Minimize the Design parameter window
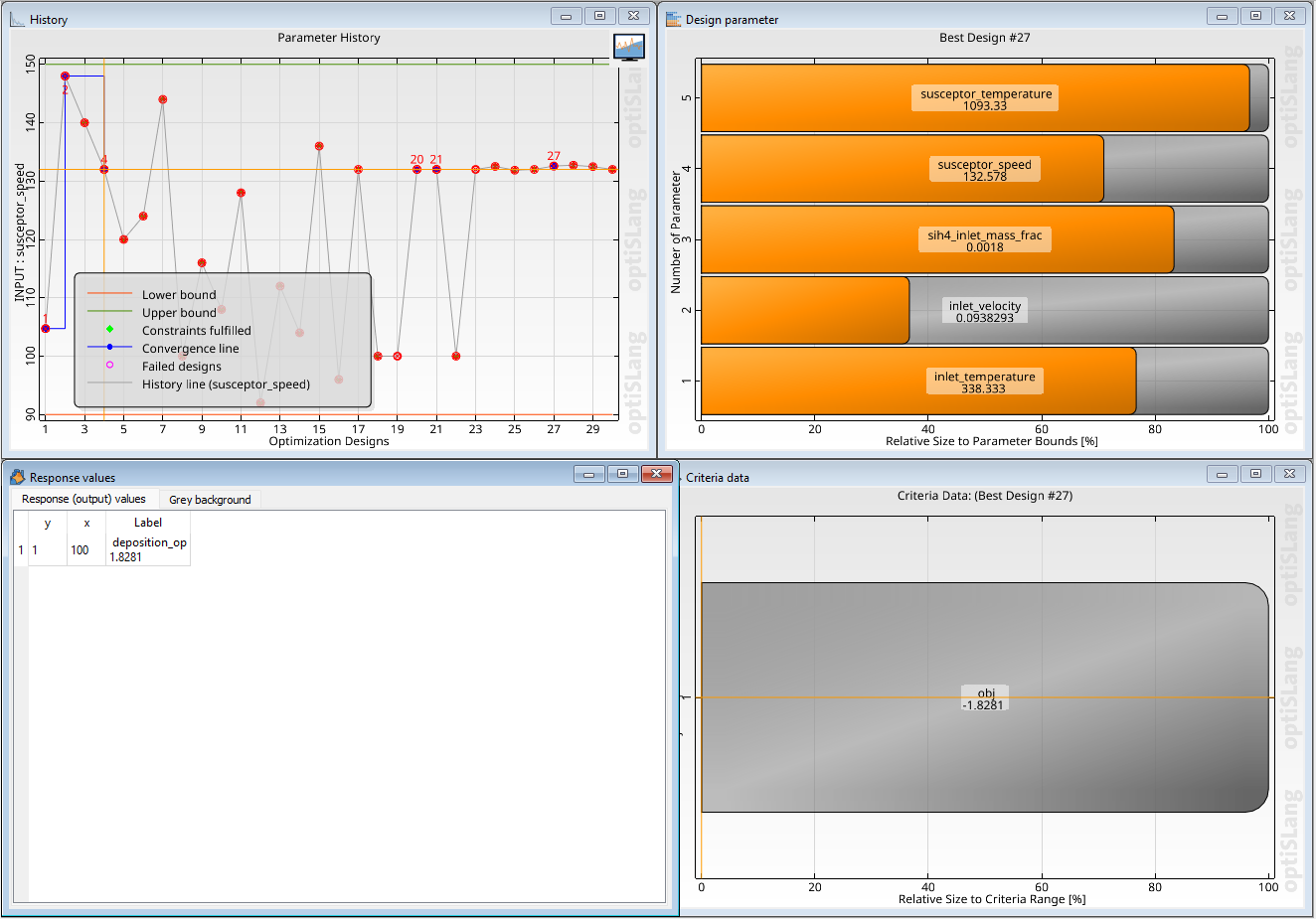The width and height of the screenshot is (1316, 919). tap(1222, 16)
